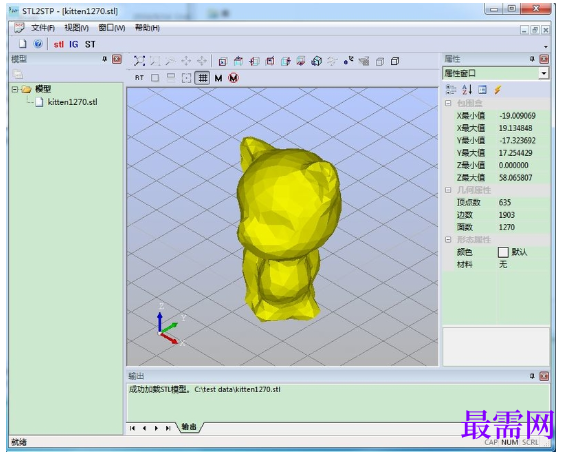The width and height of the screenshot is (573, 456).
Task: Click the lightning events icon
Action: coord(498,90)
